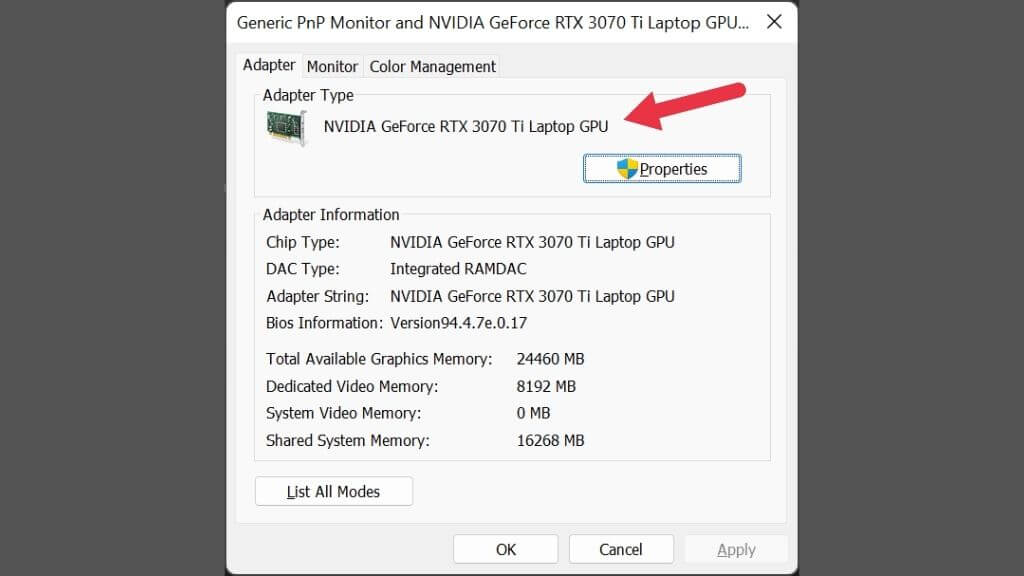
Task: Click the List All Modes button
Action: point(334,491)
